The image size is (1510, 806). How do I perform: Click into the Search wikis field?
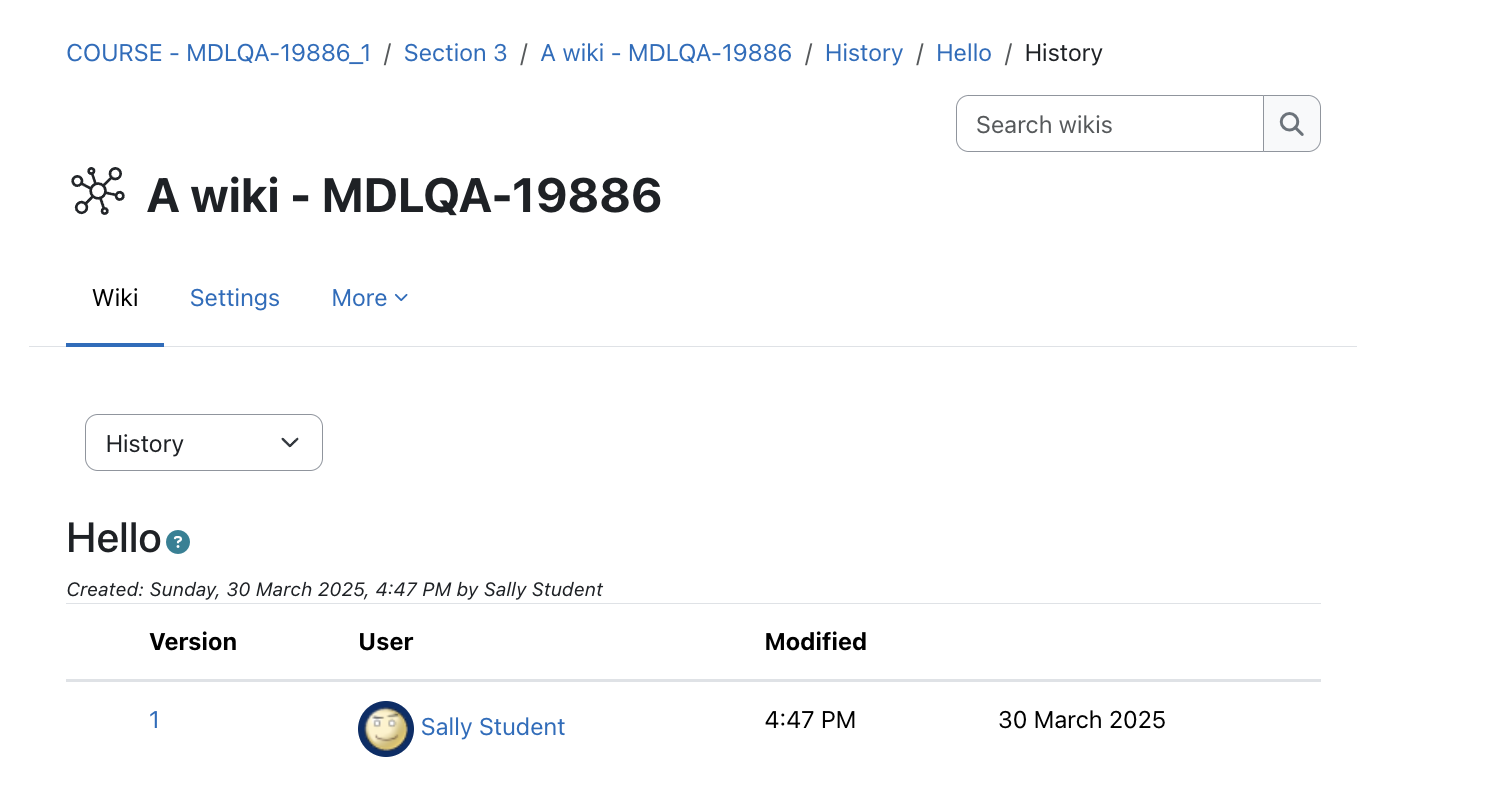(x=1110, y=124)
